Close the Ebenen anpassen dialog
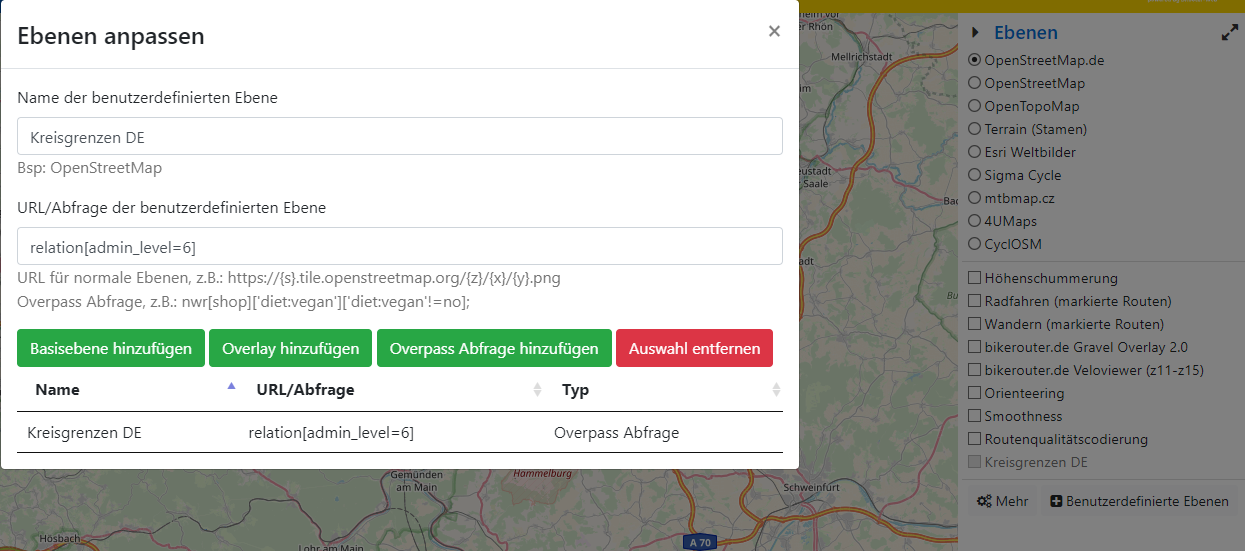The image size is (1245, 551). pos(773,32)
